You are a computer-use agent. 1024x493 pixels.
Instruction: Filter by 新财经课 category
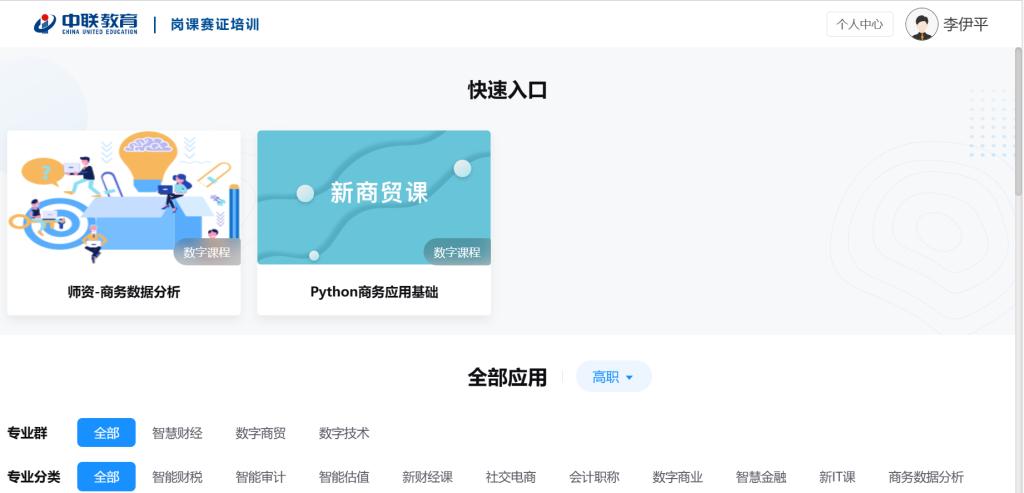(x=427, y=477)
